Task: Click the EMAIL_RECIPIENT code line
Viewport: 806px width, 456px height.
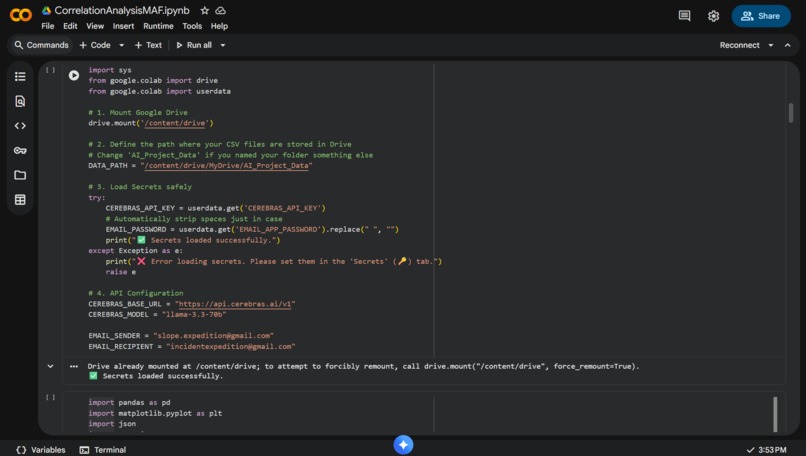Action: (192, 346)
